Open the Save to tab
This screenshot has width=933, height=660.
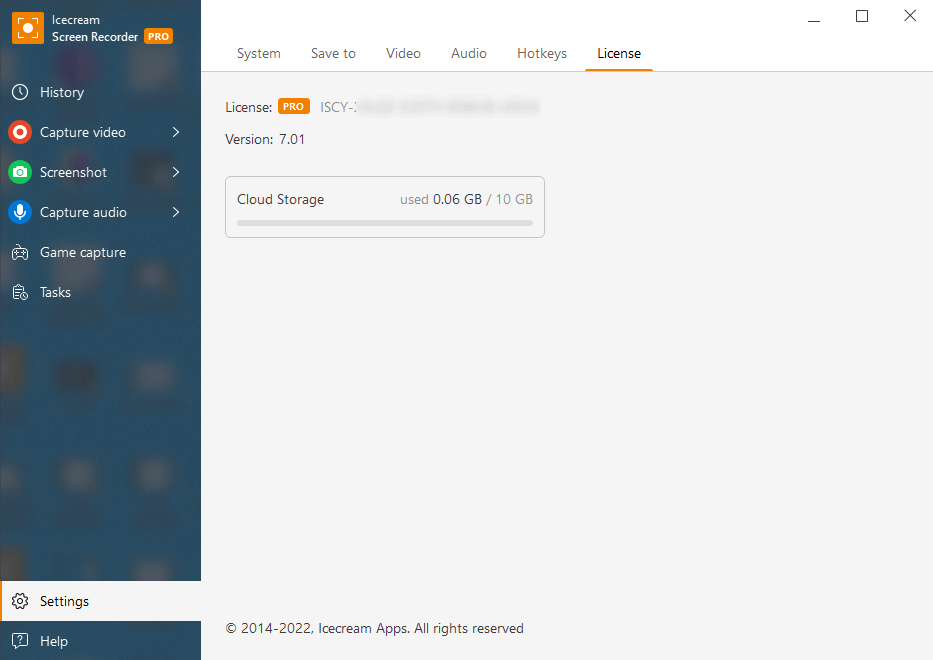[x=333, y=53]
